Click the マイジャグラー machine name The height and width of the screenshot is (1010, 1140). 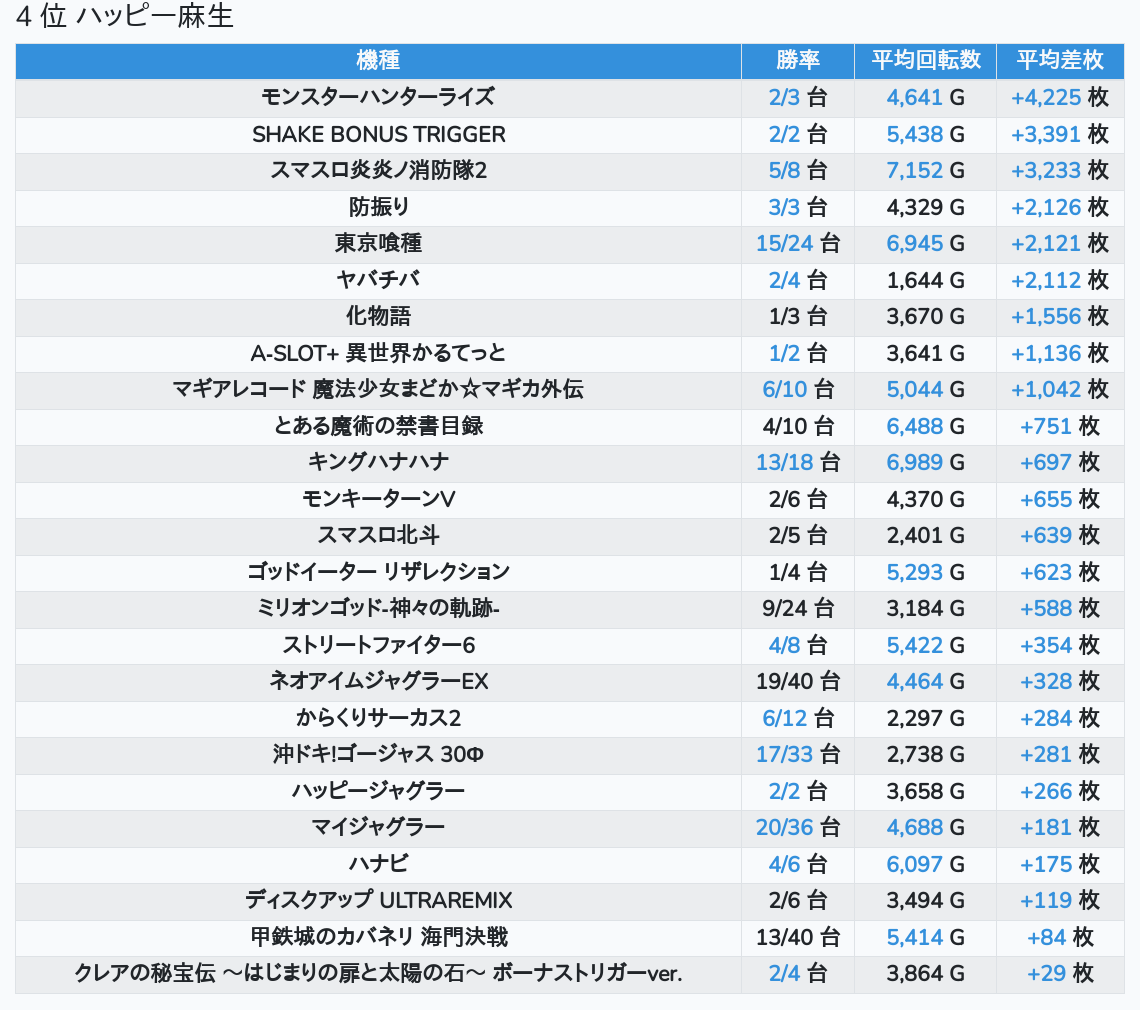[x=378, y=827]
